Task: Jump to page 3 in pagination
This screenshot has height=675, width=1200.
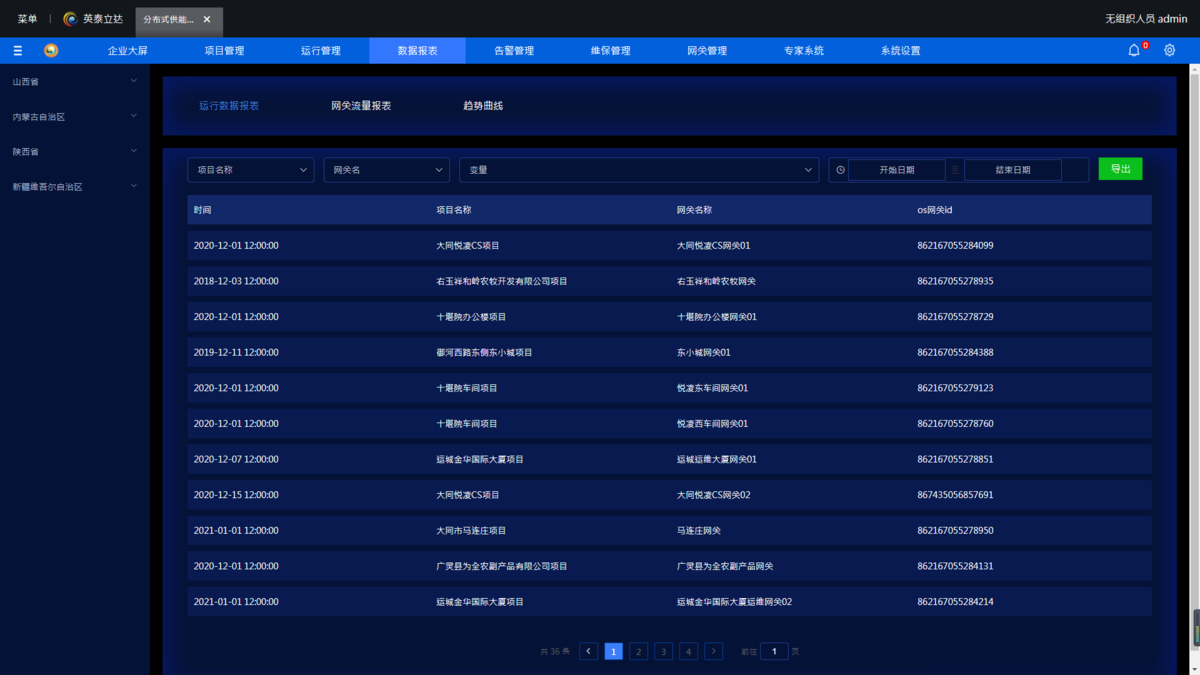Action: click(663, 651)
